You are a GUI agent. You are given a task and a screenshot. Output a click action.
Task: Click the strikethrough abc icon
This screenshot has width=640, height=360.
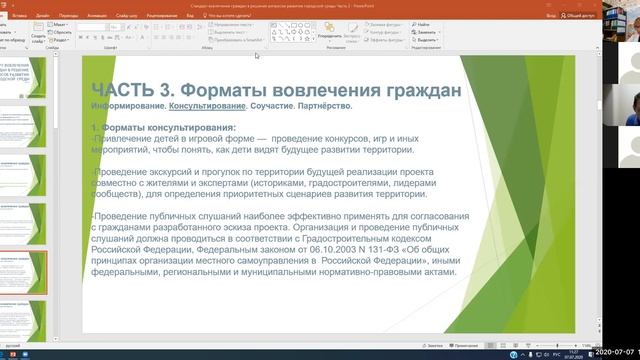point(109,38)
